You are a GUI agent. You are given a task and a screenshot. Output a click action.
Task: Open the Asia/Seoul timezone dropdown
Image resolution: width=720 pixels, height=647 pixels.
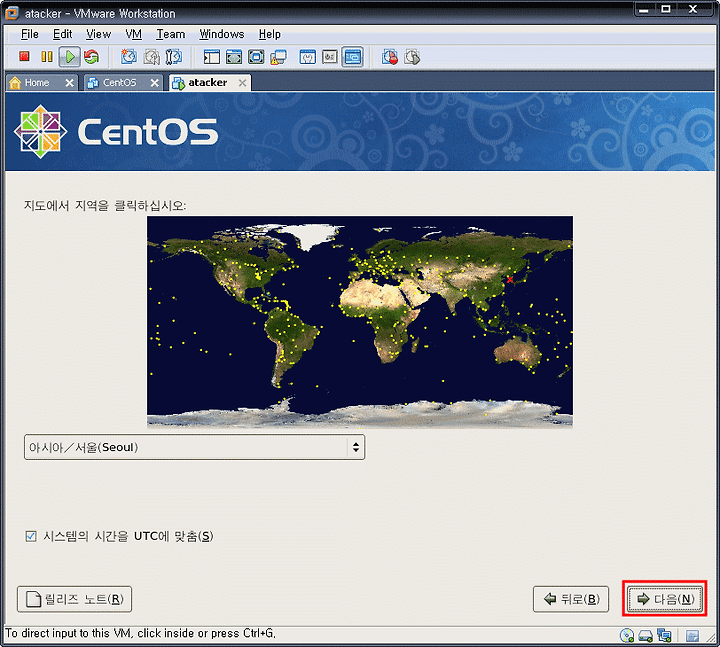pos(195,447)
